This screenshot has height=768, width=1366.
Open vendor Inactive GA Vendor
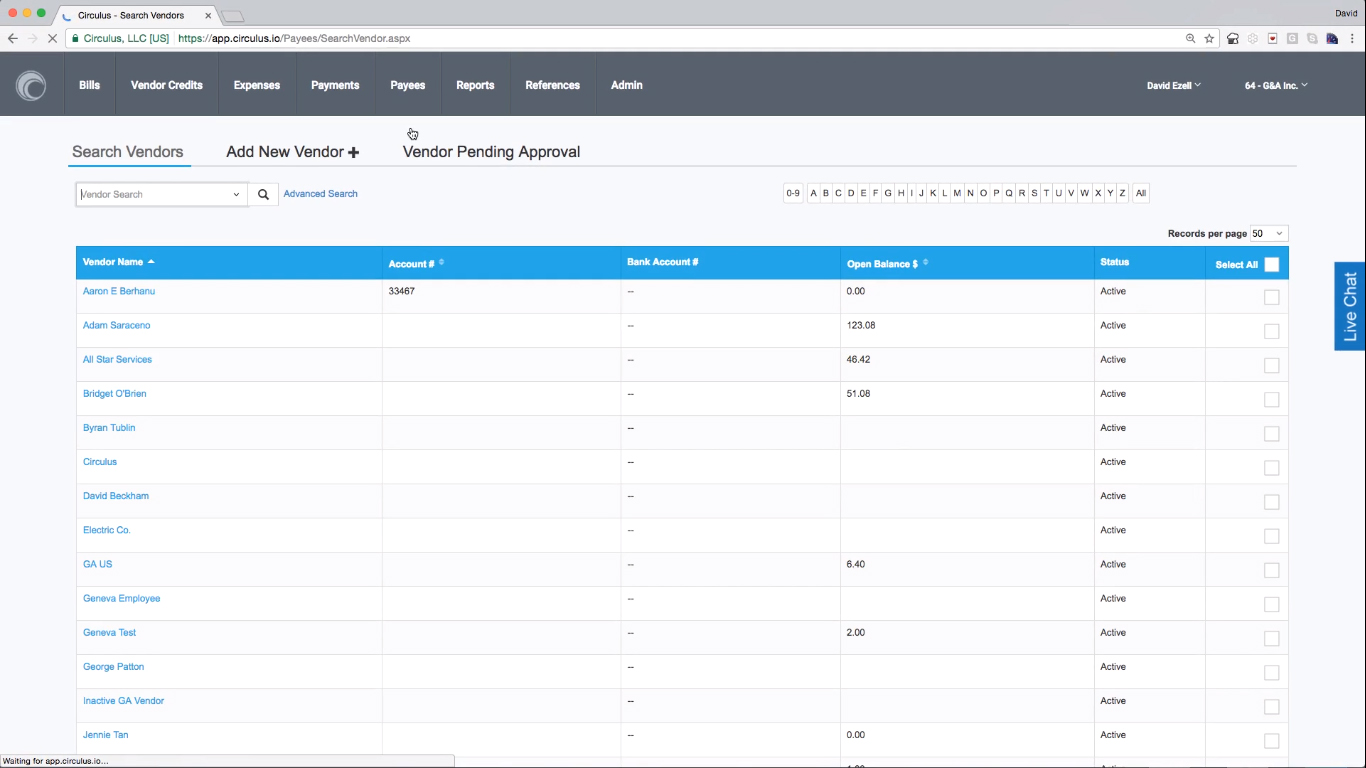(124, 701)
